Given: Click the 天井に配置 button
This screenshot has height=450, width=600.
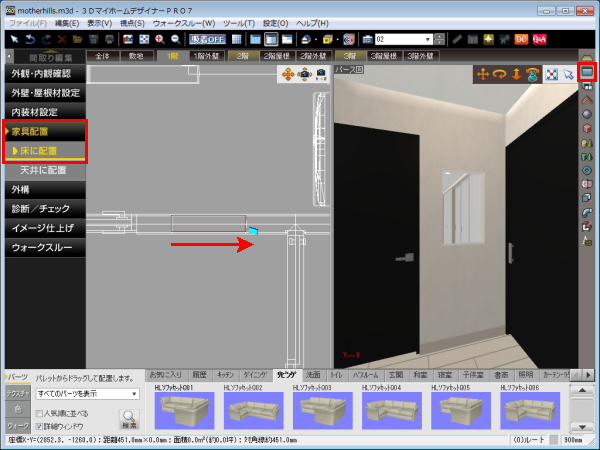Looking at the screenshot, I should [42, 170].
